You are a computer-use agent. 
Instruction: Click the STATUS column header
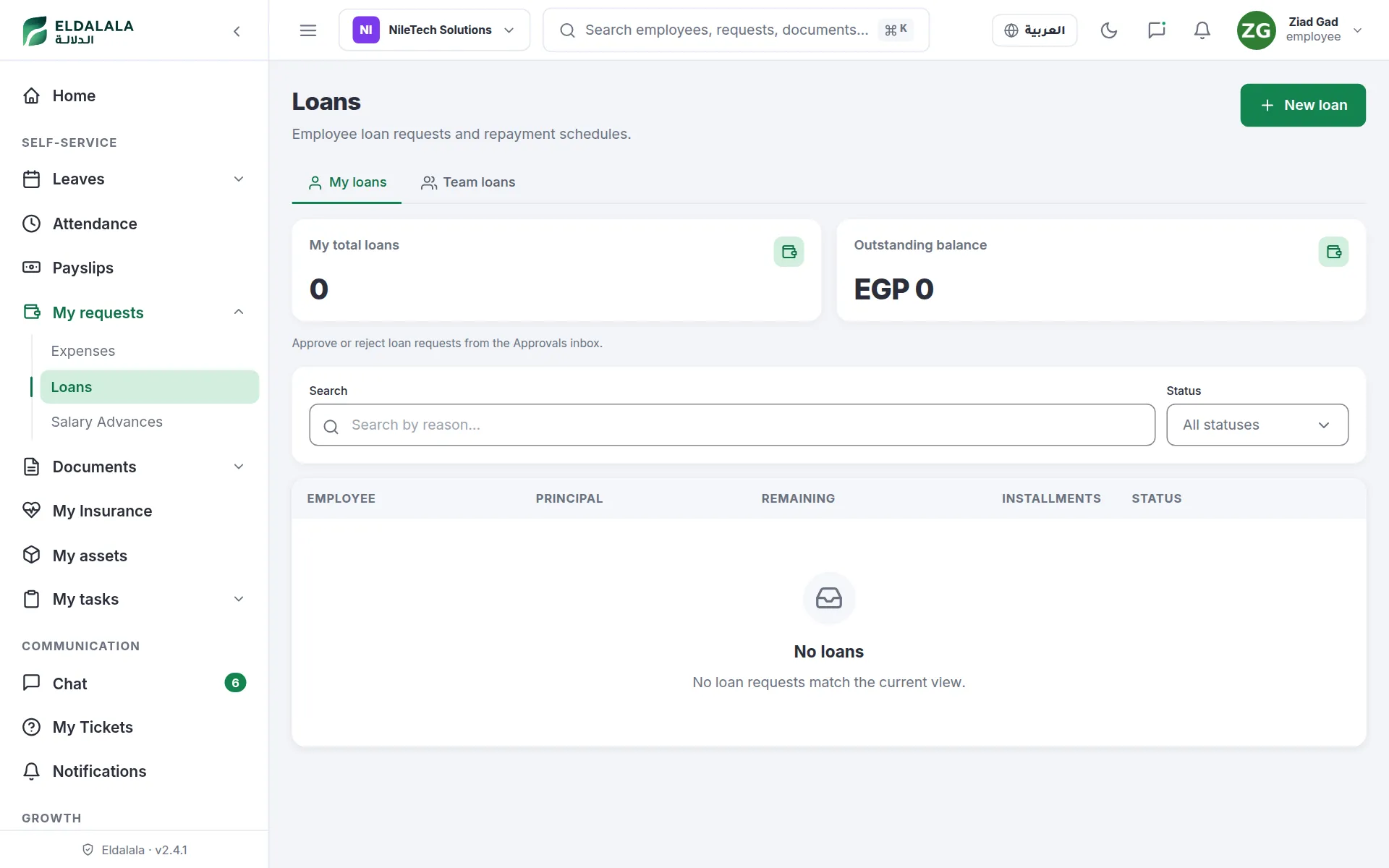[1157, 498]
